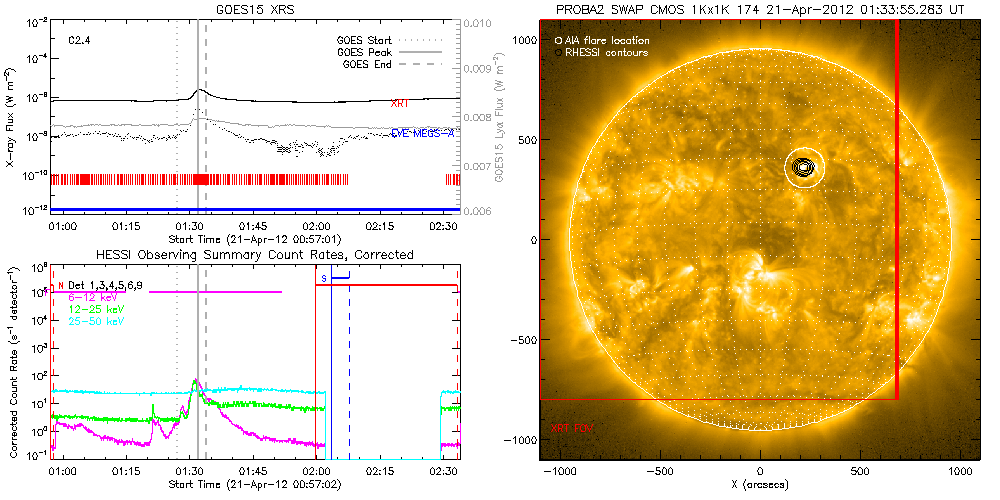The image size is (1000, 500).
Task: Click the XRT FOV label below the Sun
Action: [x=571, y=427]
